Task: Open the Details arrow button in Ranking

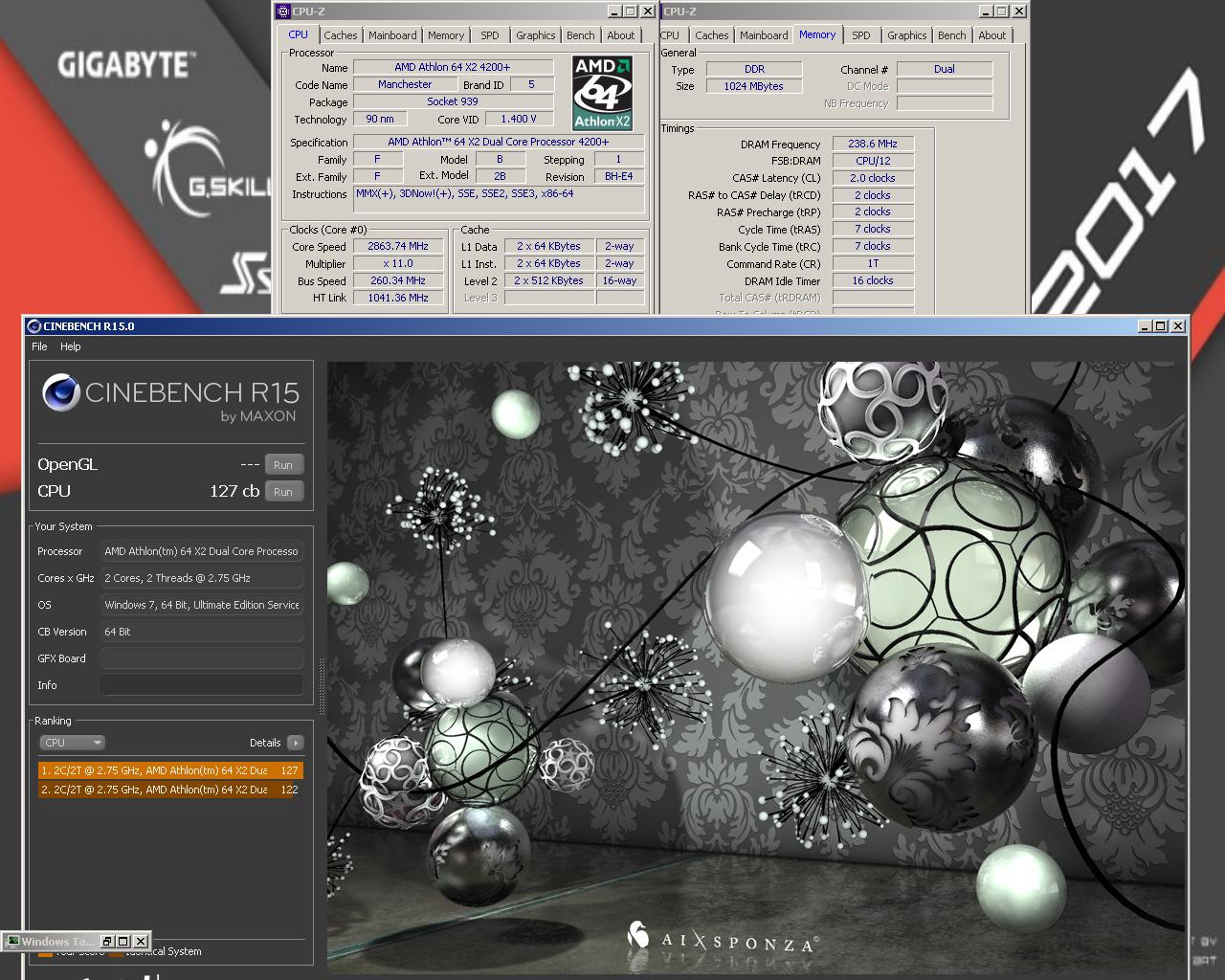Action: coord(295,743)
